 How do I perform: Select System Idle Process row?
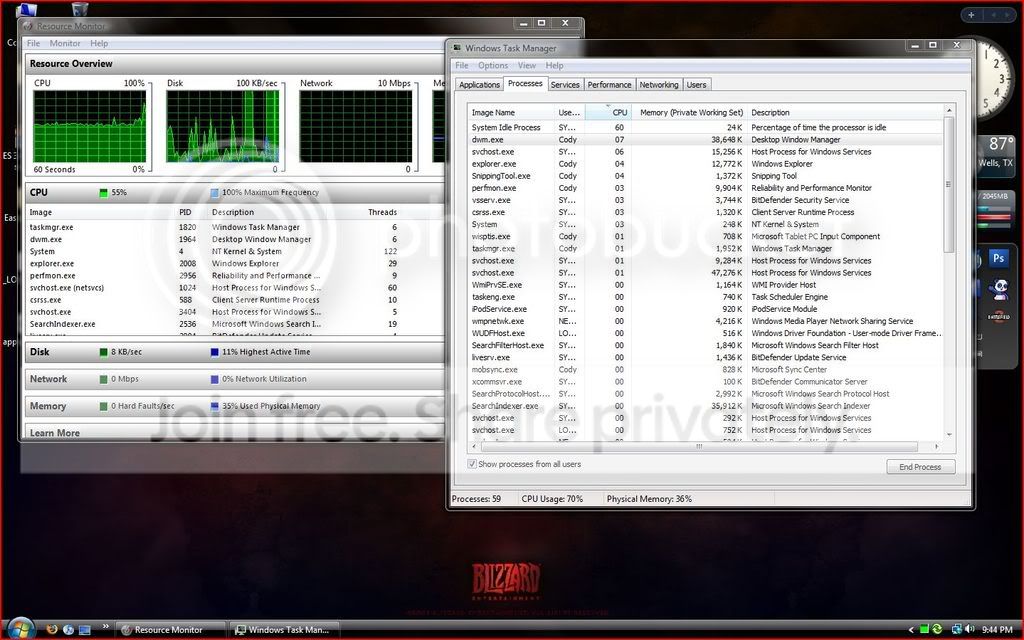click(705, 127)
